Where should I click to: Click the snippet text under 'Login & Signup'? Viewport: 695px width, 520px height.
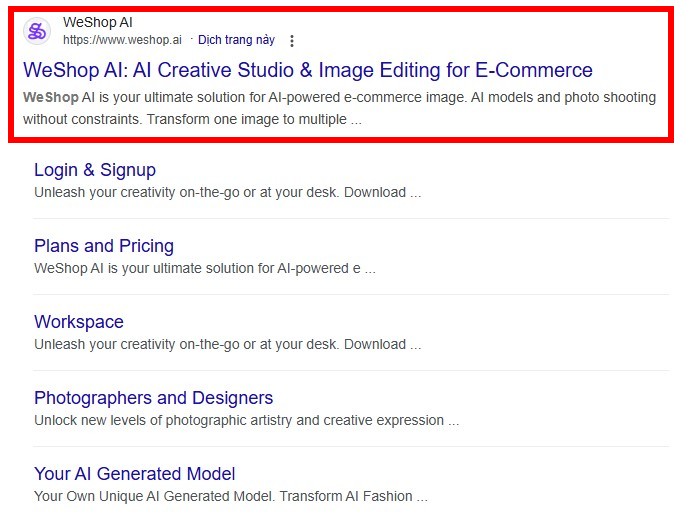point(227,192)
